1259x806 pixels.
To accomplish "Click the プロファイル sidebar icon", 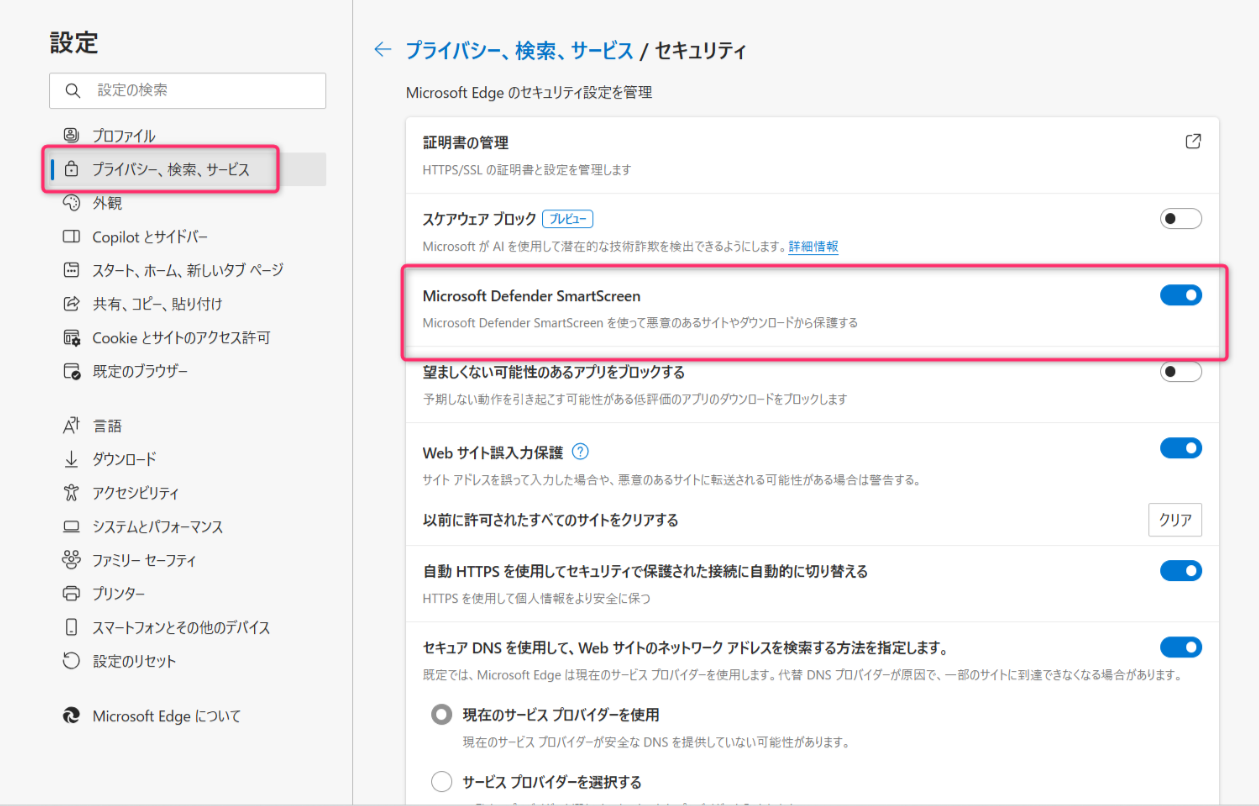I will [71, 135].
